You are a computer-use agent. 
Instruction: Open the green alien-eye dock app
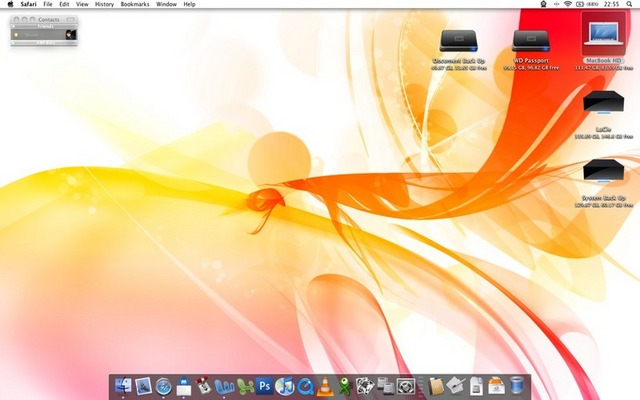pos(345,386)
